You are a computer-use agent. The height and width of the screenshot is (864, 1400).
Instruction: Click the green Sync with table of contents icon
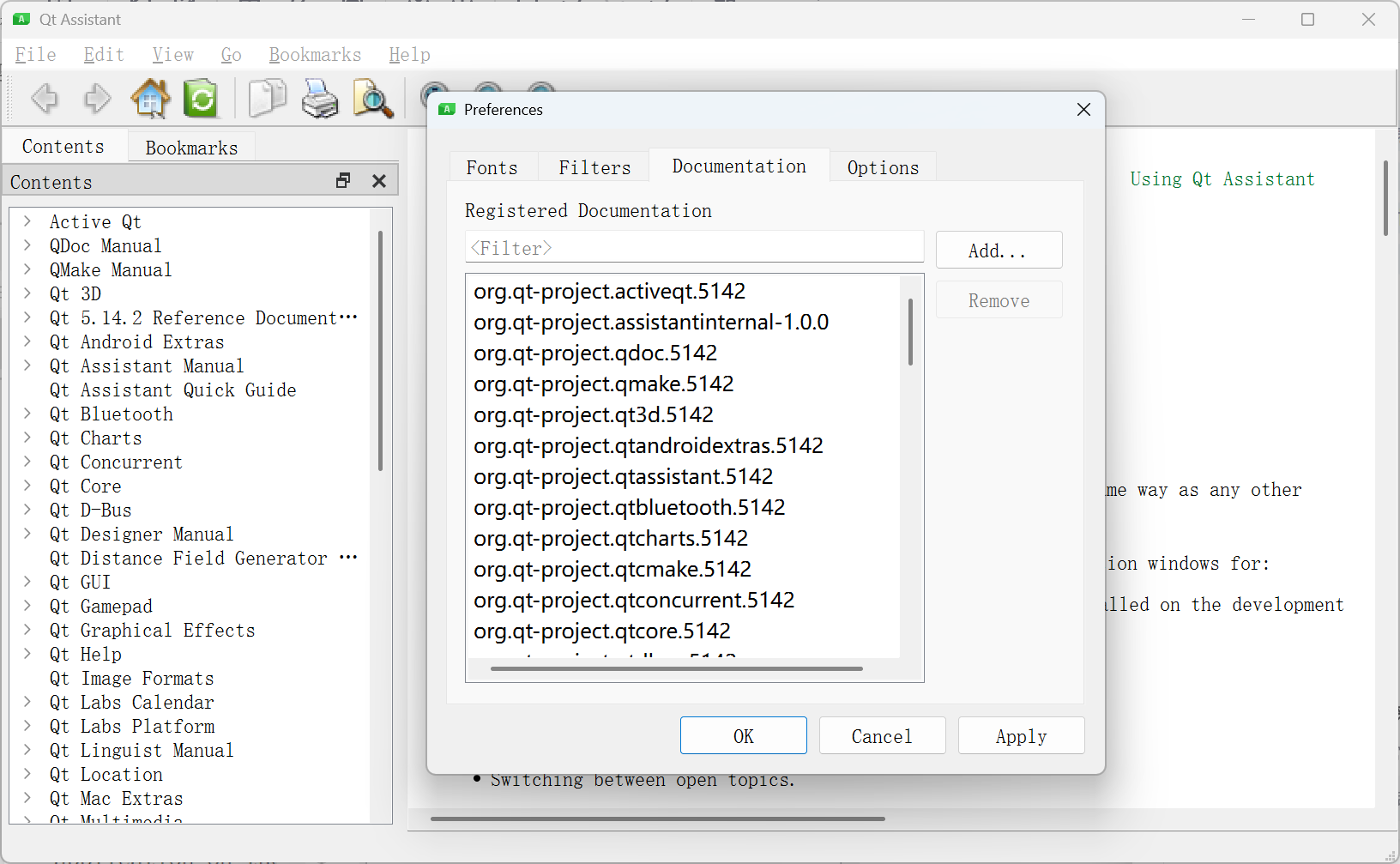pyautogui.click(x=201, y=99)
